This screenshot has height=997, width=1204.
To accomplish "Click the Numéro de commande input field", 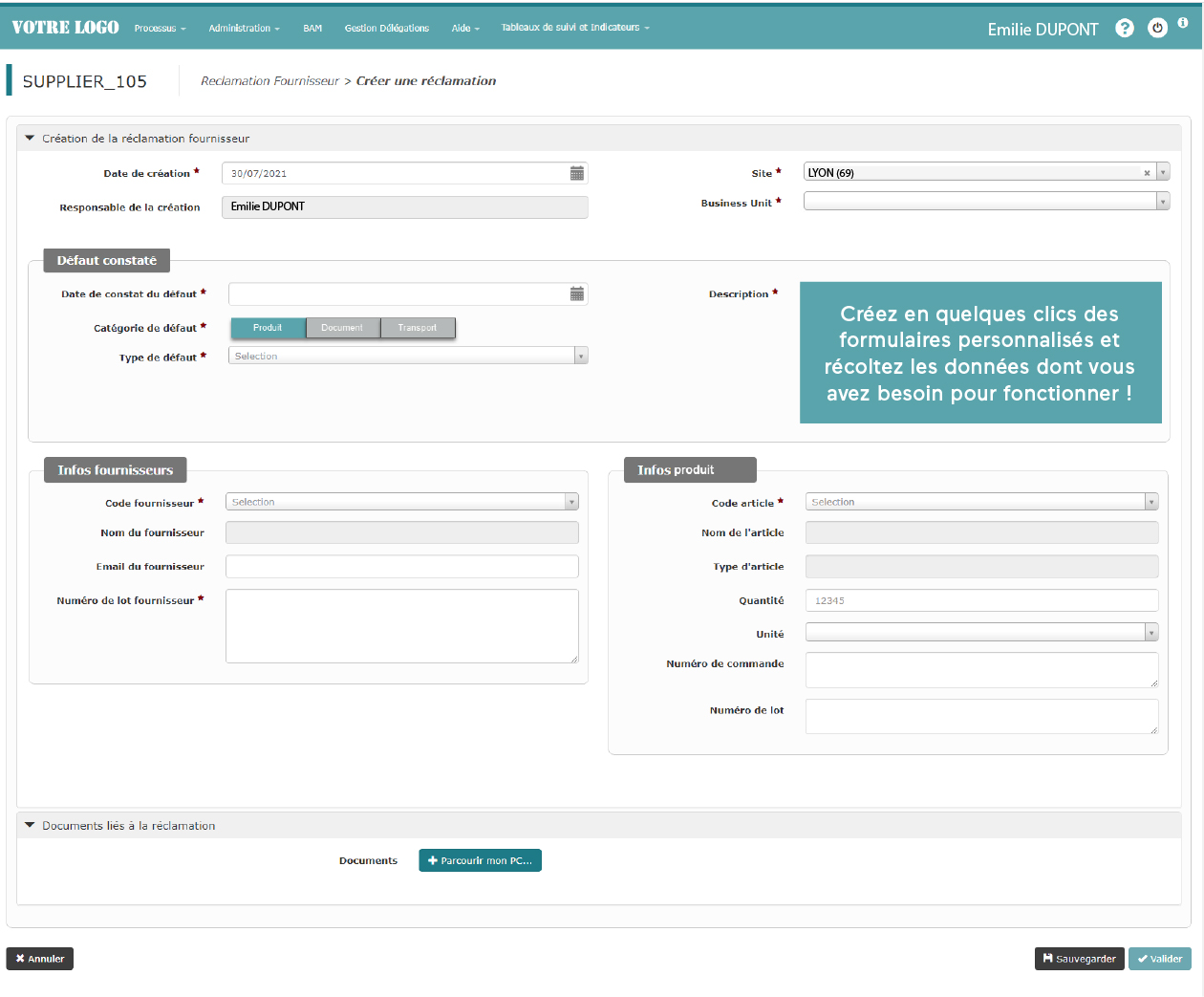I will tap(980, 669).
